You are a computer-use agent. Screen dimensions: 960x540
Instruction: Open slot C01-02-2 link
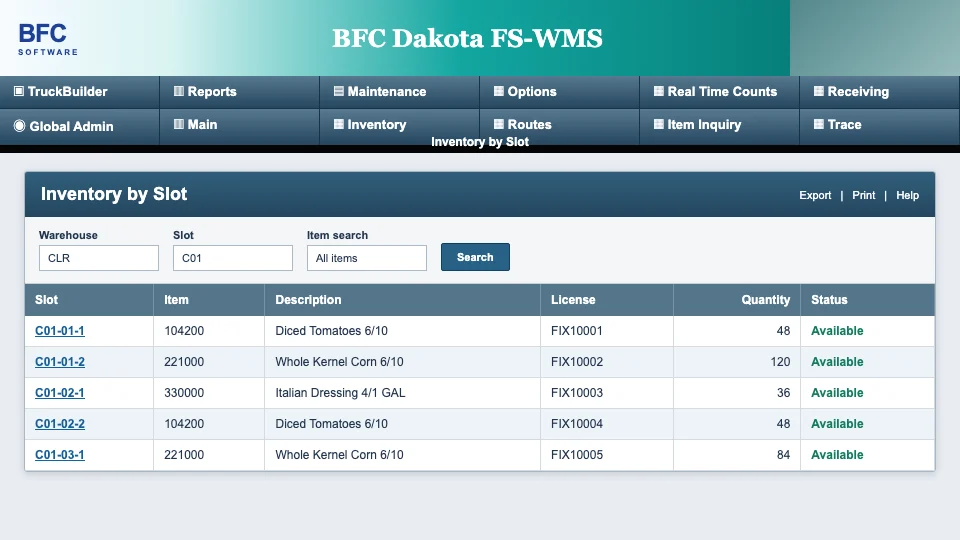(60, 424)
